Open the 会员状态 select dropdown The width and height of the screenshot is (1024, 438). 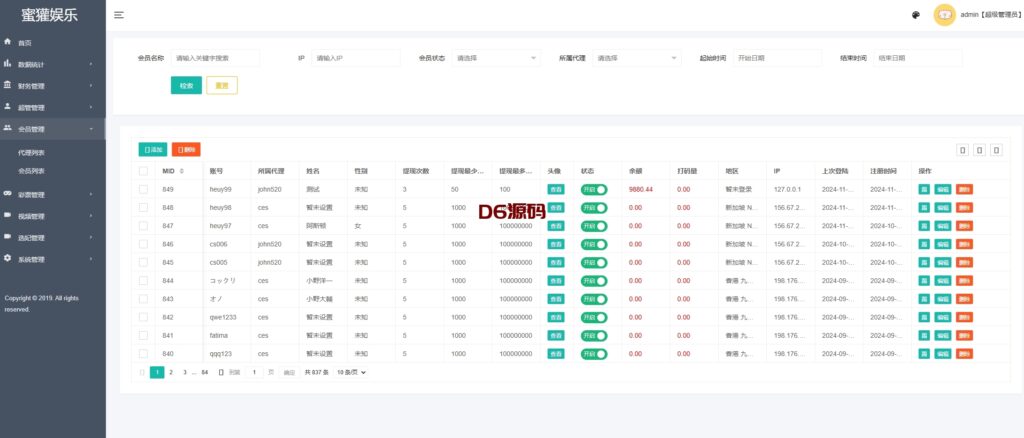[x=496, y=58]
